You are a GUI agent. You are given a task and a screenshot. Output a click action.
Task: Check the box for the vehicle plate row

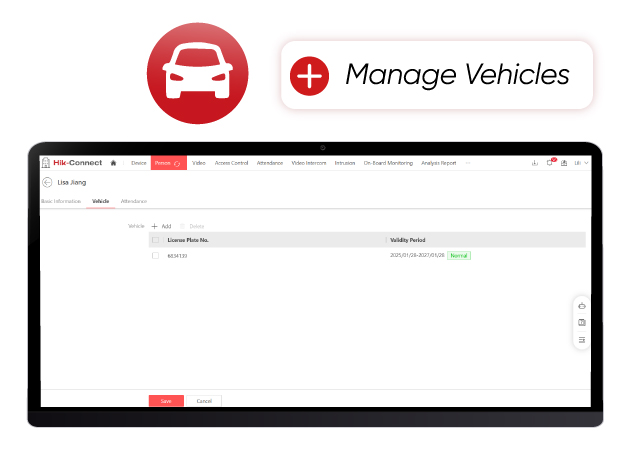click(x=155, y=255)
